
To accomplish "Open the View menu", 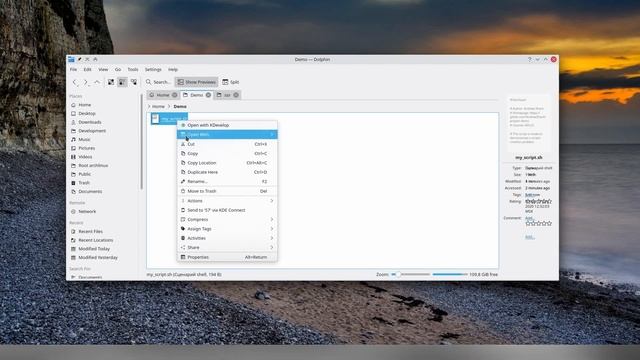I will point(103,69).
